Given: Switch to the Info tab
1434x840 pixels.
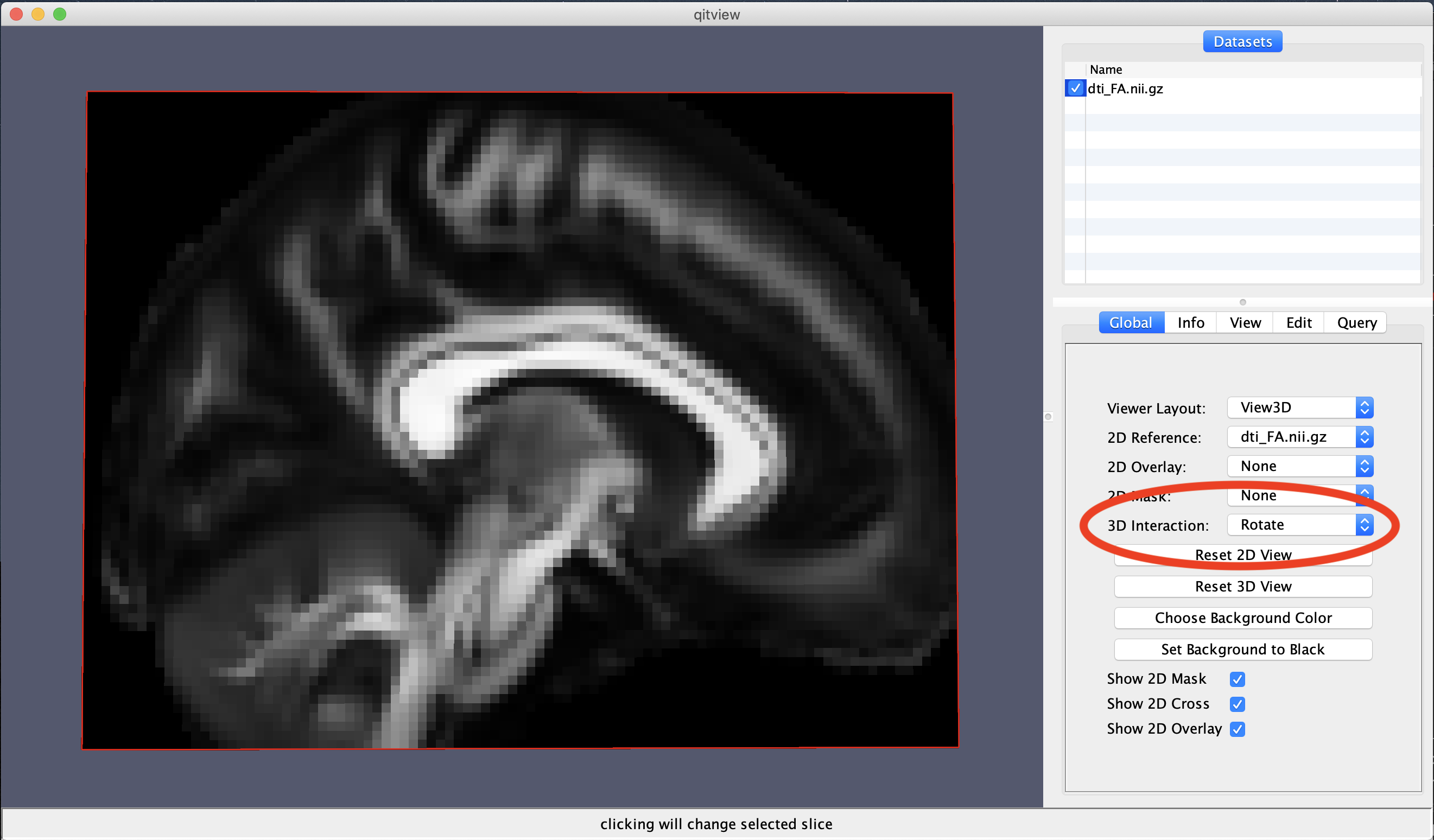Looking at the screenshot, I should coord(1190,322).
